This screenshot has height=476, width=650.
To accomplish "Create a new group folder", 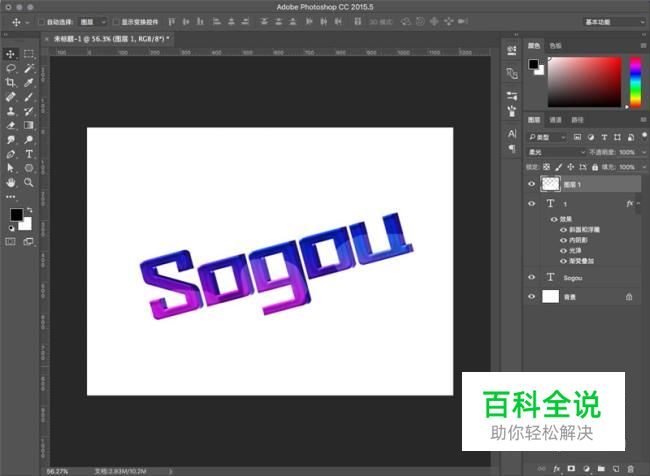I will tap(601, 469).
